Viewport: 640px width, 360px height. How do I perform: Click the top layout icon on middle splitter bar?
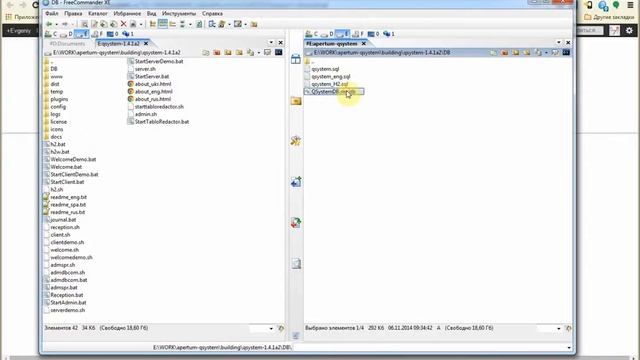(296, 59)
